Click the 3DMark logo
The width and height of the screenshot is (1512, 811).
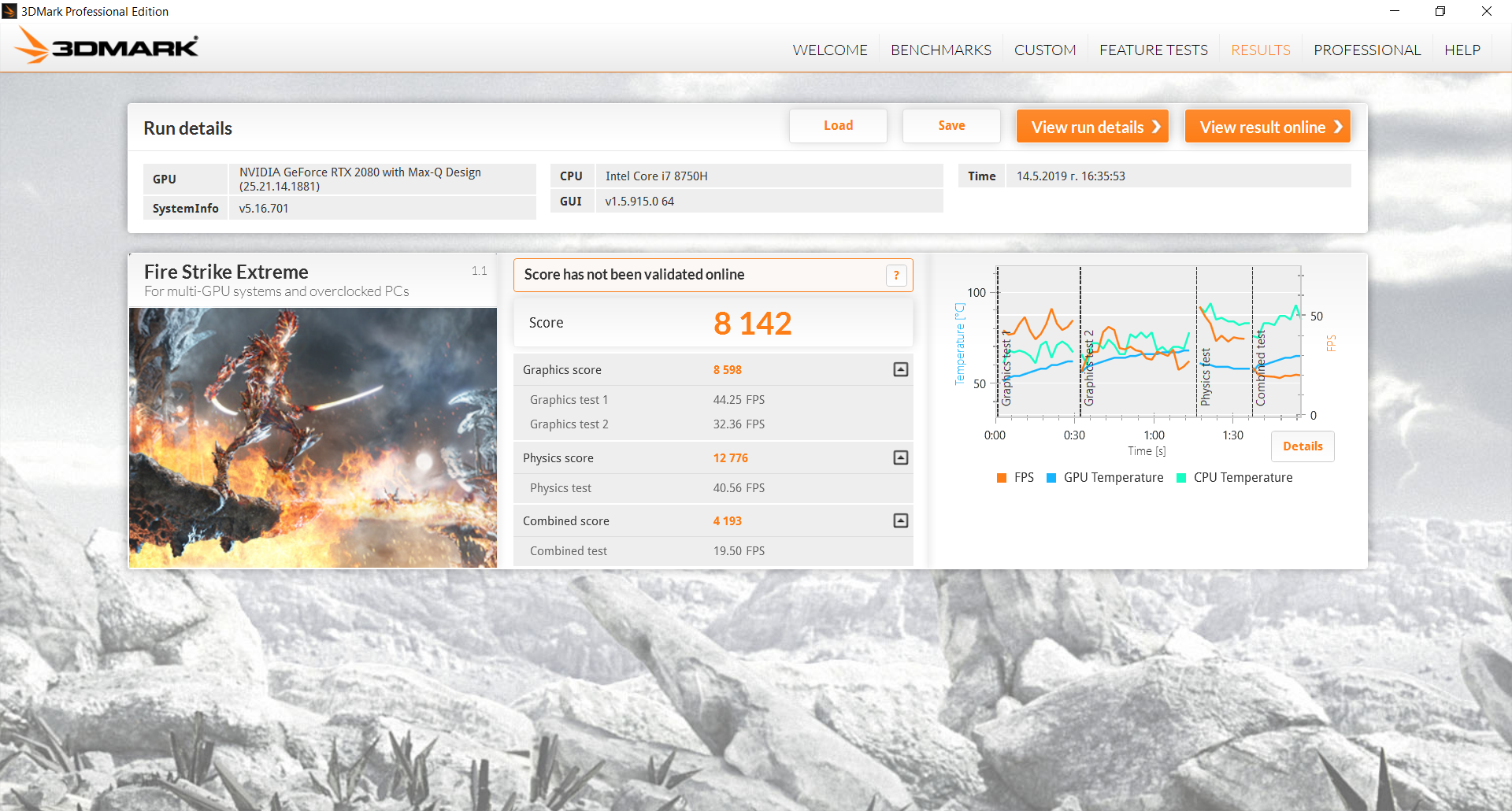pyautogui.click(x=108, y=46)
